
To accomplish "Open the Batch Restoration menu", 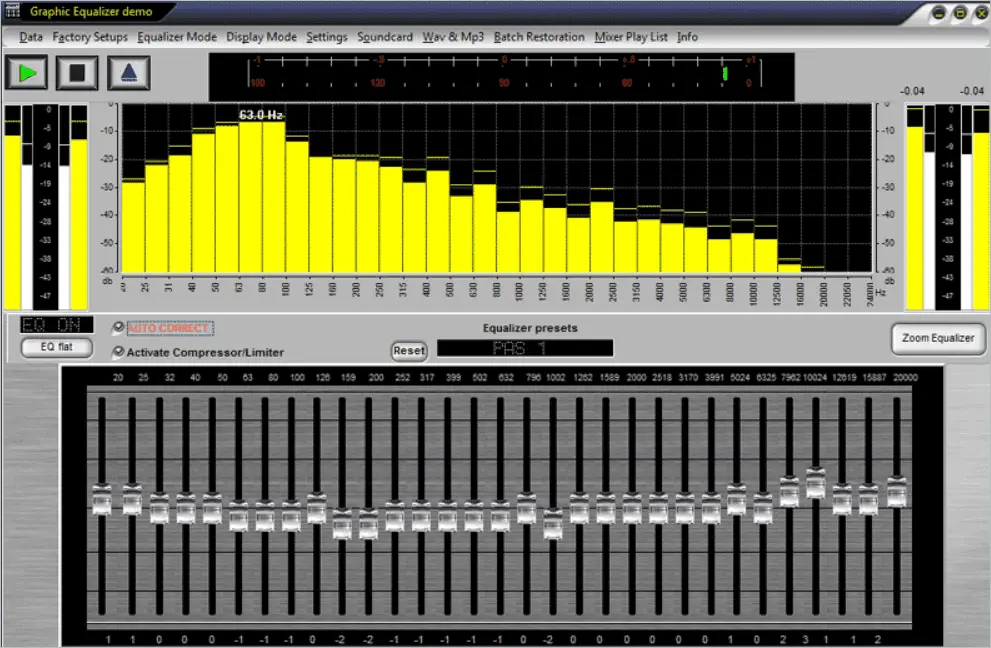I will click(539, 37).
